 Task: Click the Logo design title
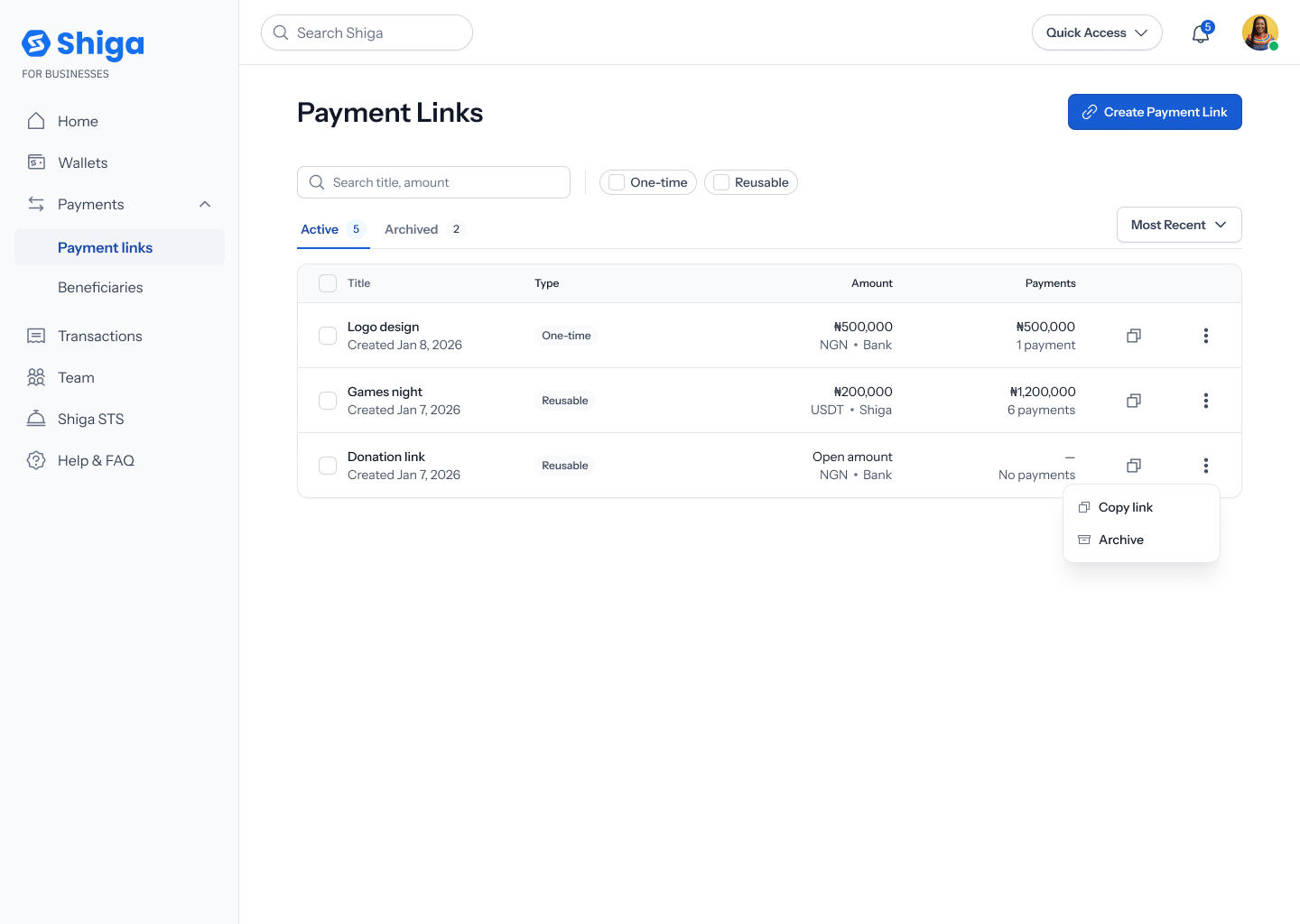pos(383,327)
